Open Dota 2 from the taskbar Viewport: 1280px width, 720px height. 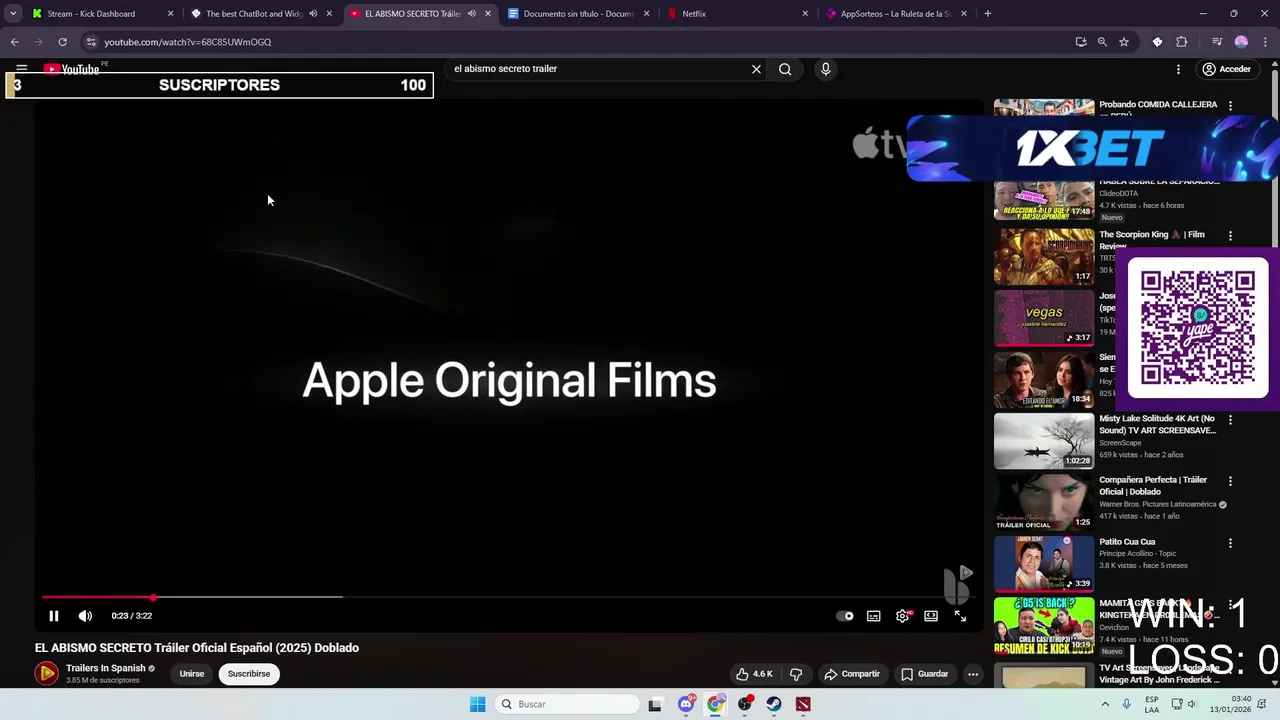(x=803, y=704)
